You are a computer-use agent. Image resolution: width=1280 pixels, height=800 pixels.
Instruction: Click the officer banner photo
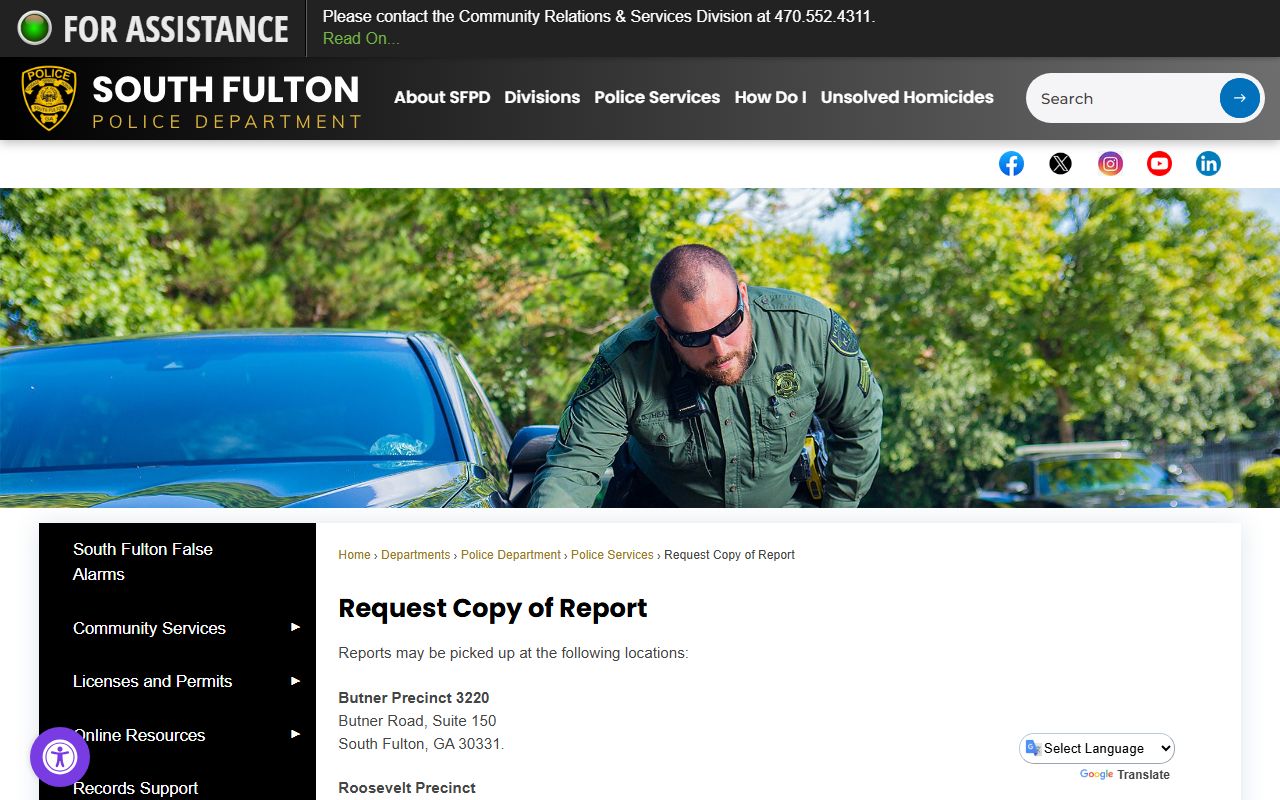tap(640, 348)
